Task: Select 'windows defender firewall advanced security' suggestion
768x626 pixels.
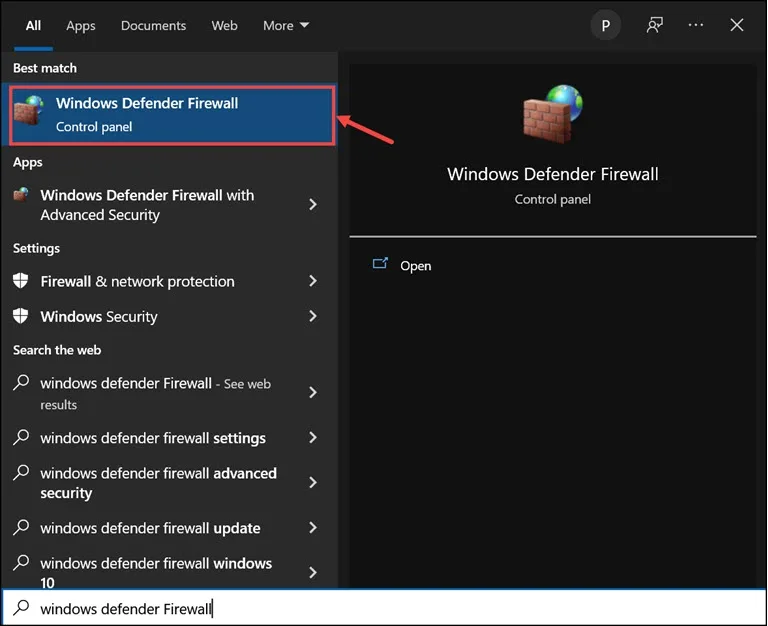Action: click(x=168, y=483)
